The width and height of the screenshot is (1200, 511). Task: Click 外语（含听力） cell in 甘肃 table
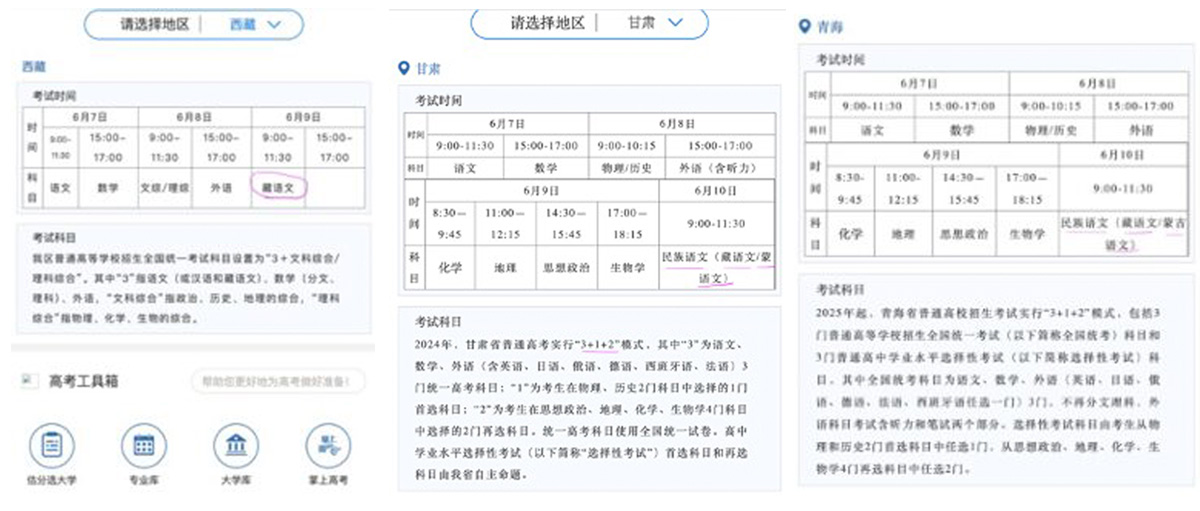click(716, 168)
